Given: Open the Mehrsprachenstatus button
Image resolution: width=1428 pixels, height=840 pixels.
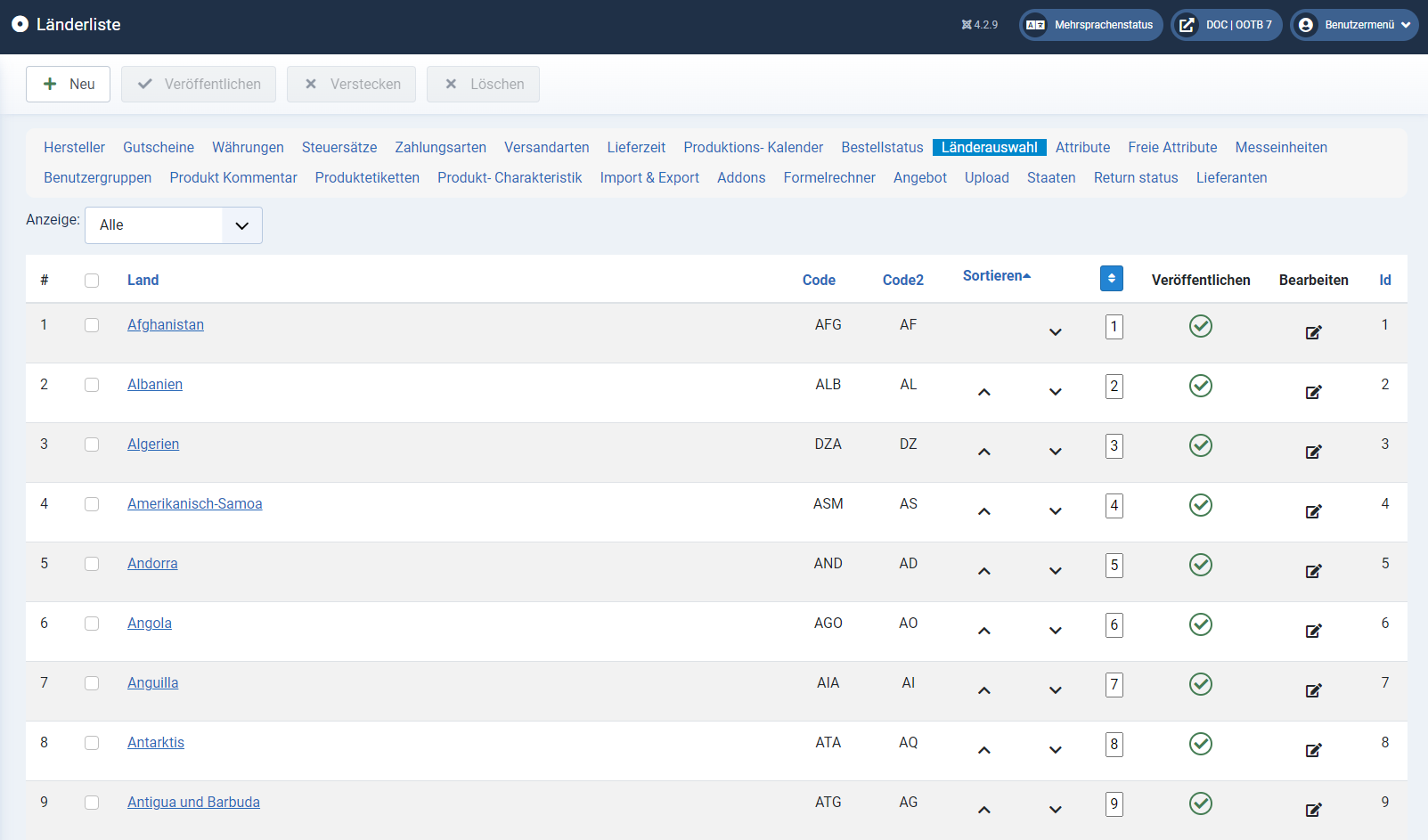Looking at the screenshot, I should 1091,25.
